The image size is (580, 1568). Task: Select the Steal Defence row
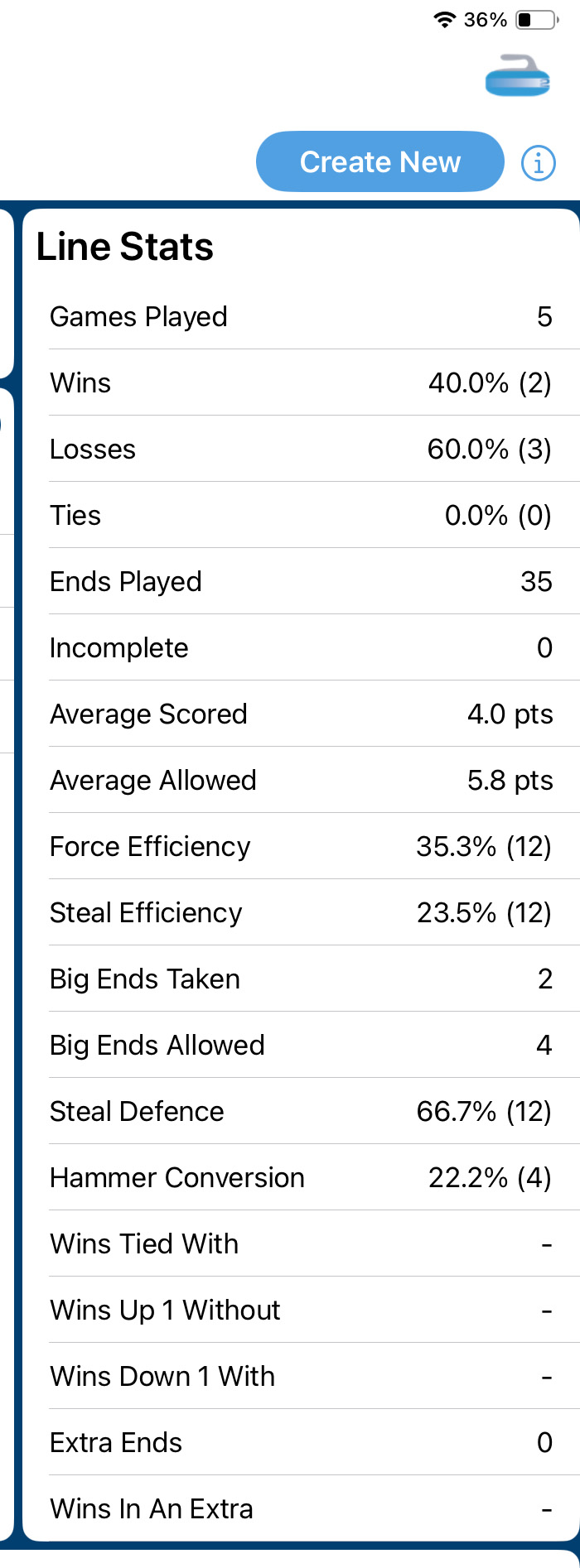point(301,1111)
